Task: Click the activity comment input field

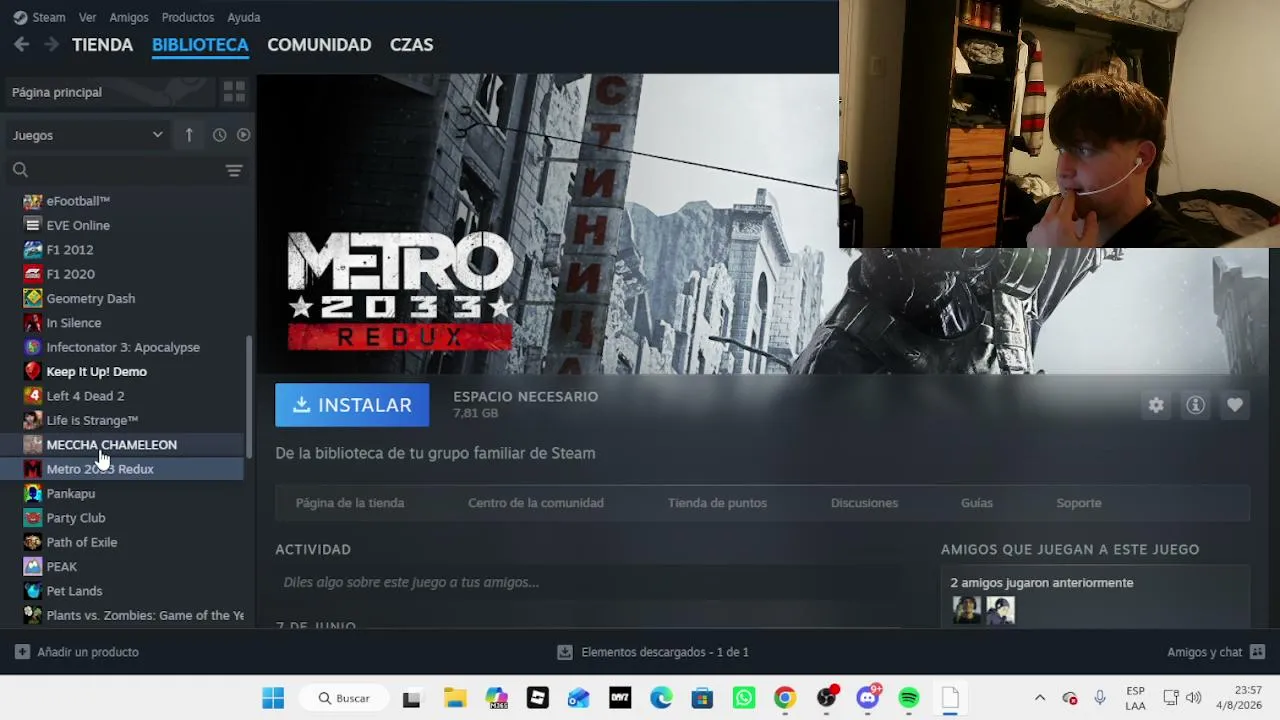Action: pos(590,582)
